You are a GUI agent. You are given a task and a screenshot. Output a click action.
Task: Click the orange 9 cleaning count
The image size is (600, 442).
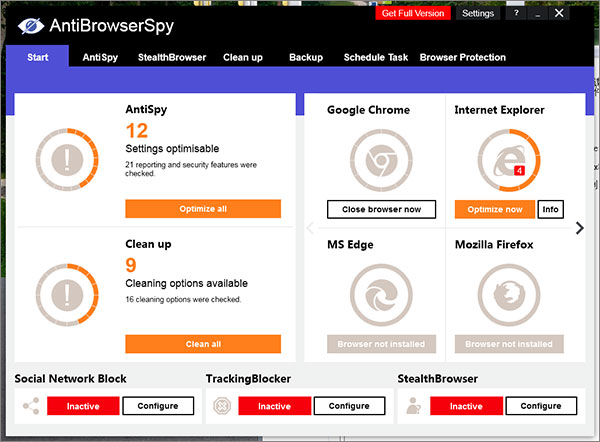click(131, 265)
